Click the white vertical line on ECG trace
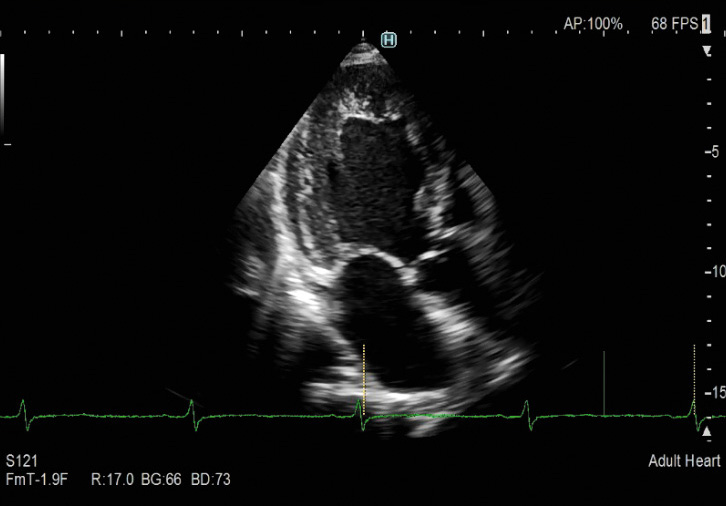Image resolution: width=726 pixels, height=506 pixels. tap(604, 382)
